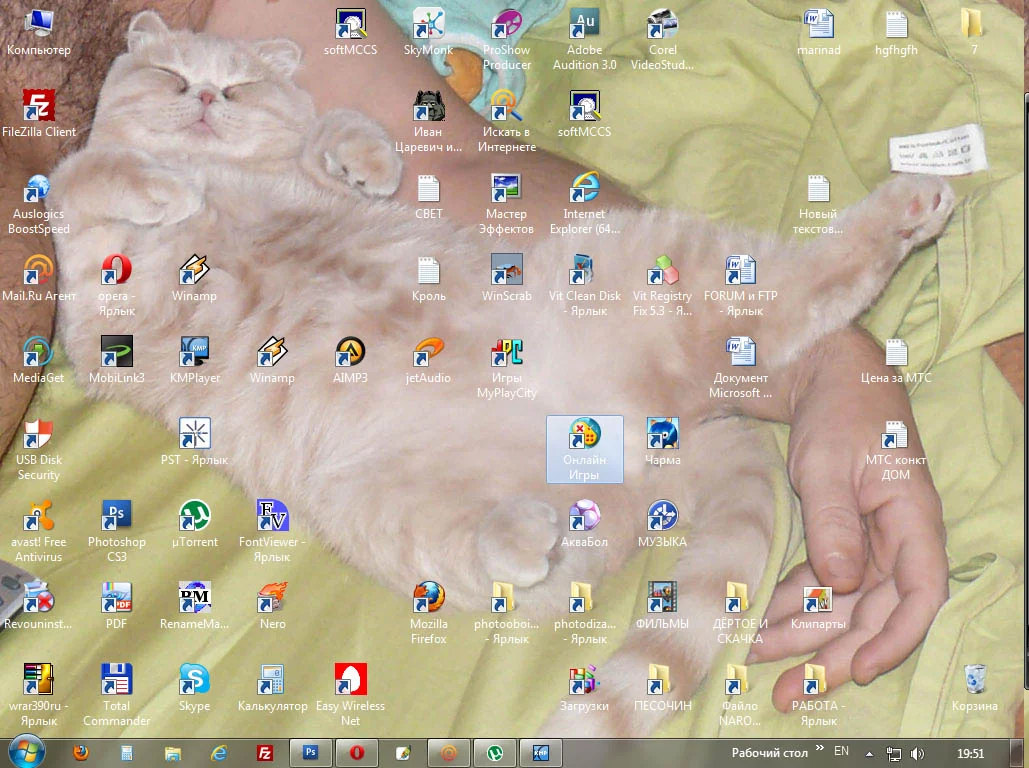Select the Мастер Эффектов shortcut
The height and width of the screenshot is (768, 1029).
[506, 204]
